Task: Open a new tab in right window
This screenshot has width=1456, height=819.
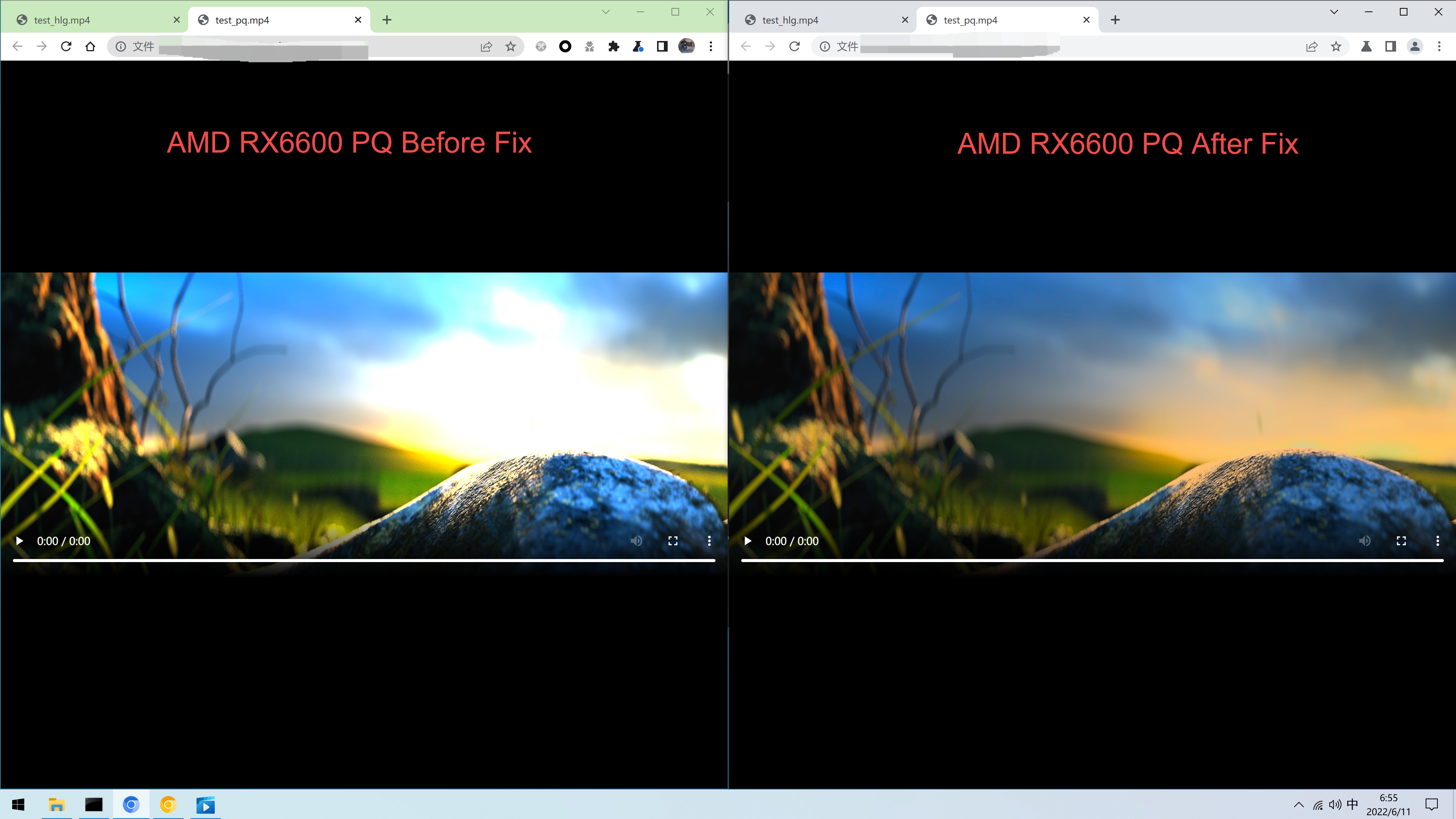Action: (1115, 20)
